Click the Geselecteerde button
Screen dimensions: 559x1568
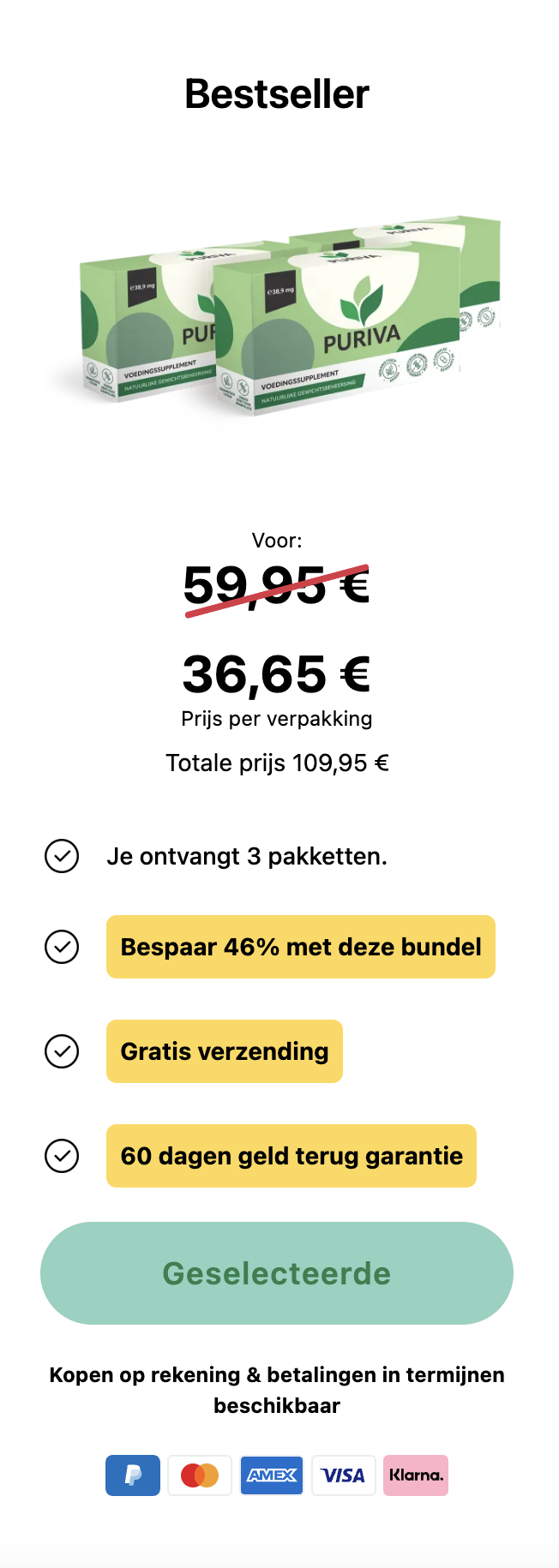(x=277, y=1273)
